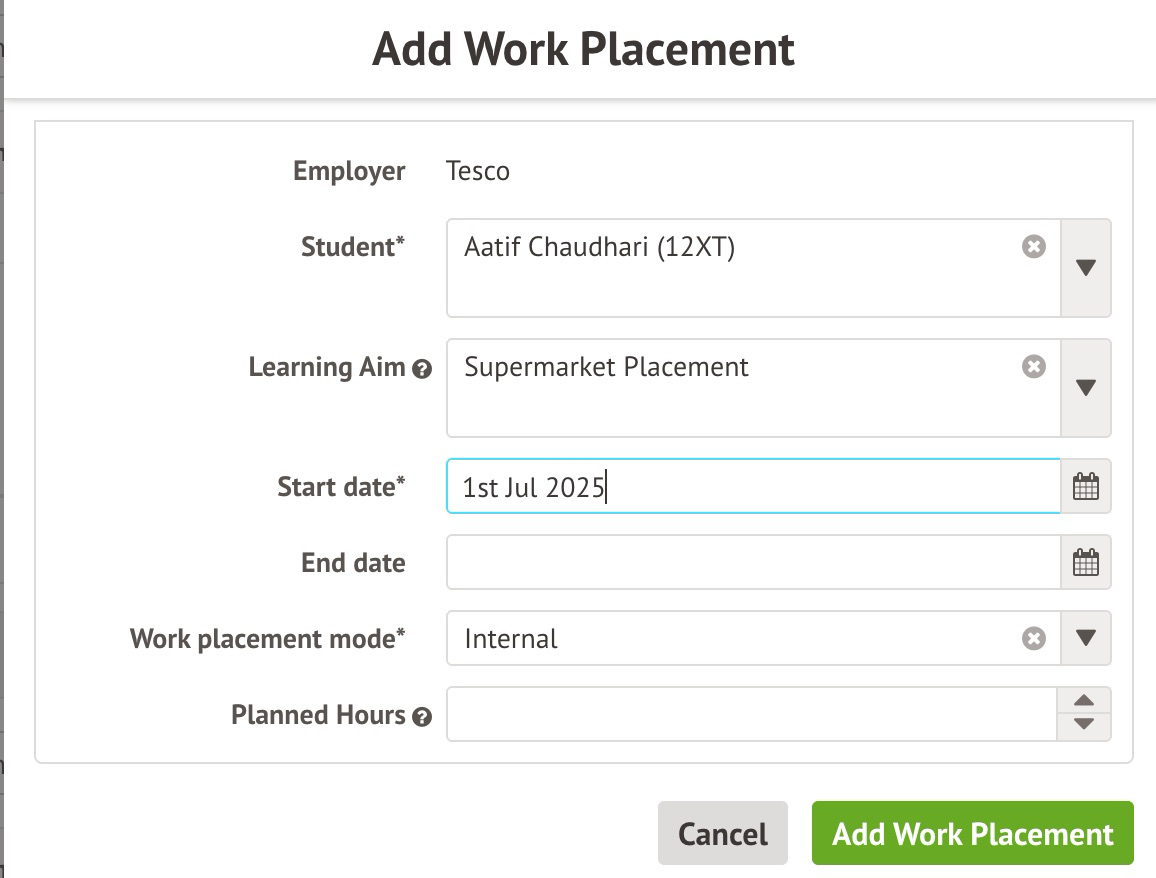Increase Planned Hours with up arrow
This screenshot has height=878, width=1156.
(x=1084, y=701)
